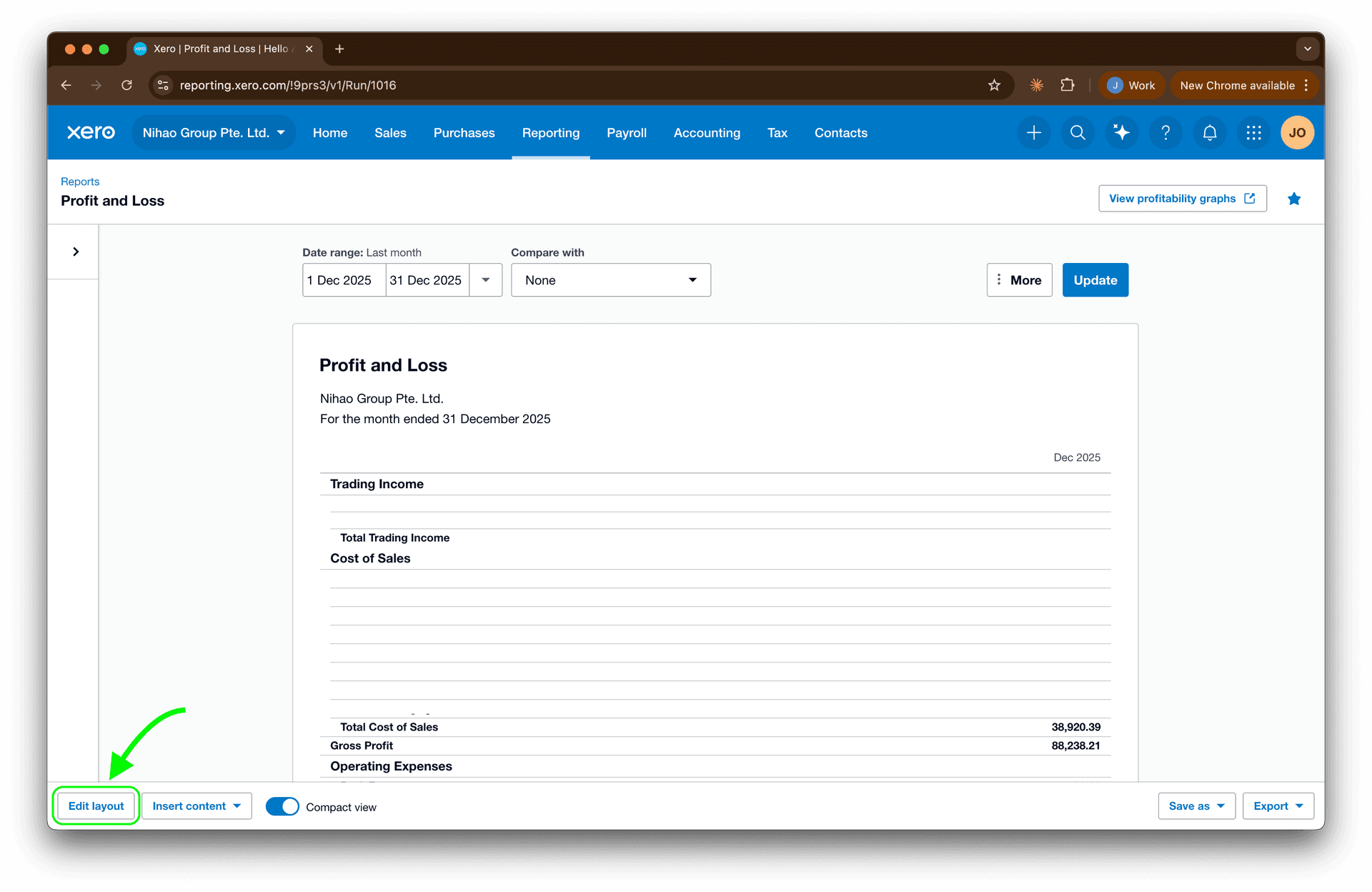This screenshot has height=892, width=1372.
Task: Click the help question mark icon
Action: [1165, 132]
